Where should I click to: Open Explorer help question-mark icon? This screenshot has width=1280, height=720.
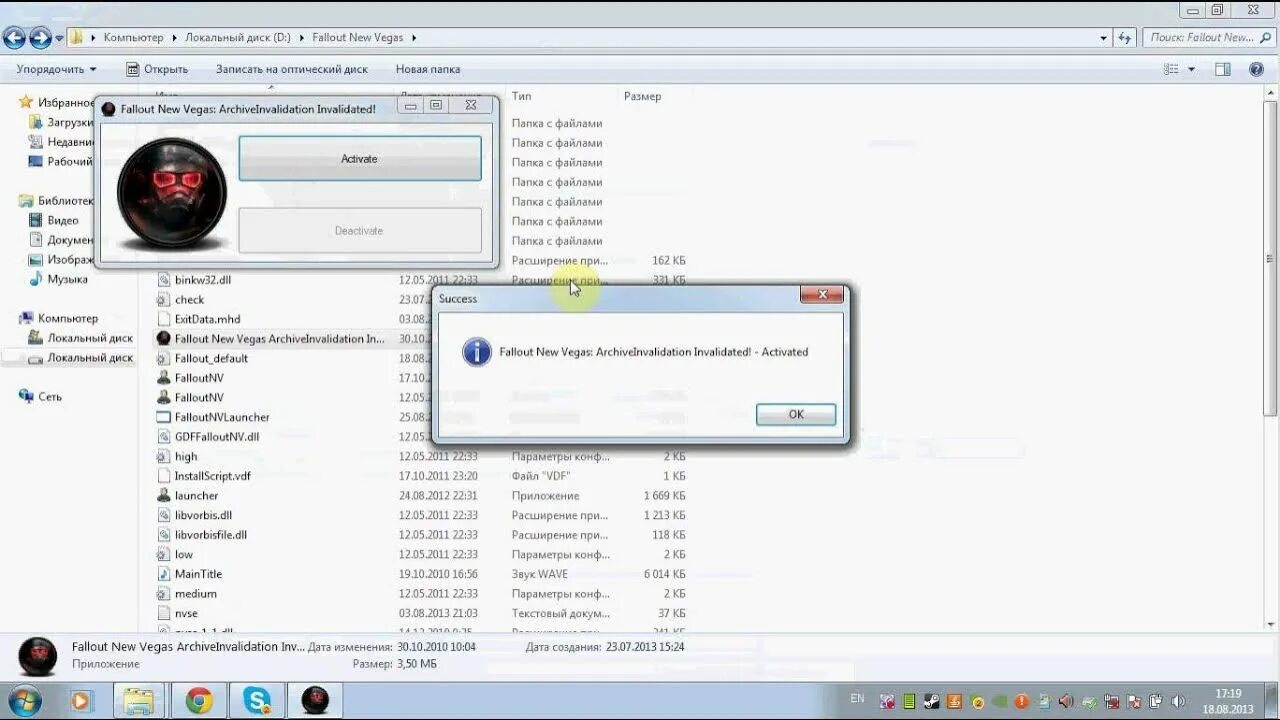(1257, 69)
